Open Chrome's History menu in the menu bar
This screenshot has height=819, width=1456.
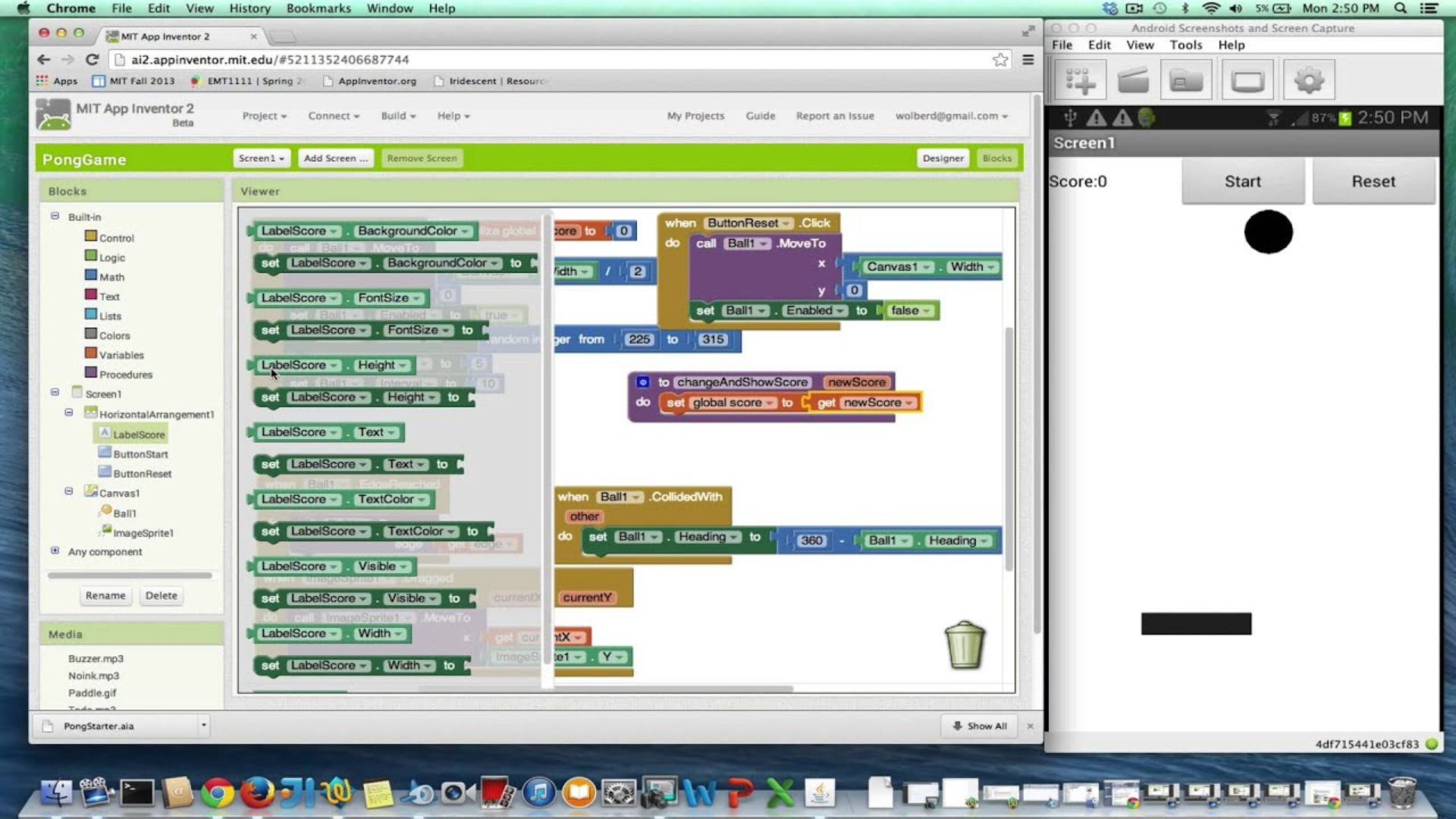point(249,8)
